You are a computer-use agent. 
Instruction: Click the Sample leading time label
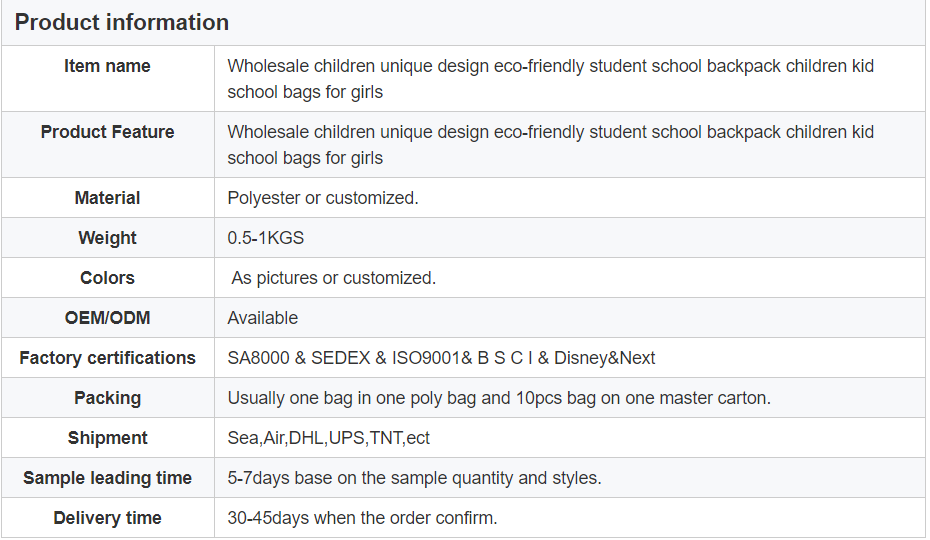click(x=107, y=478)
